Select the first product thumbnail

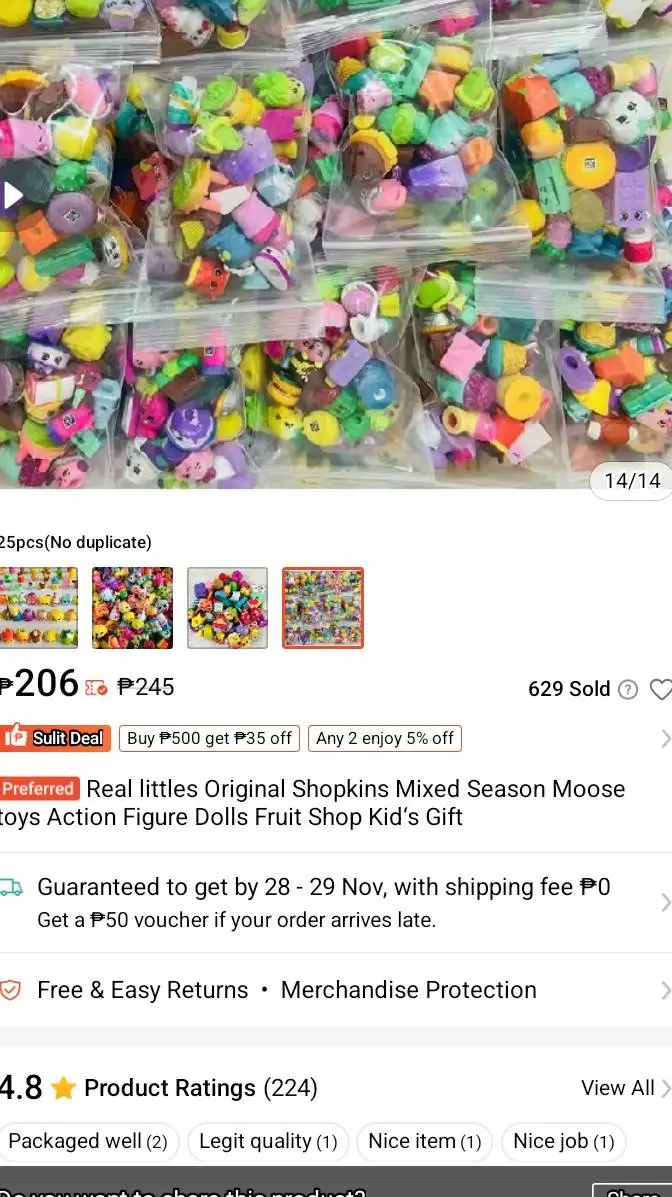point(38,608)
